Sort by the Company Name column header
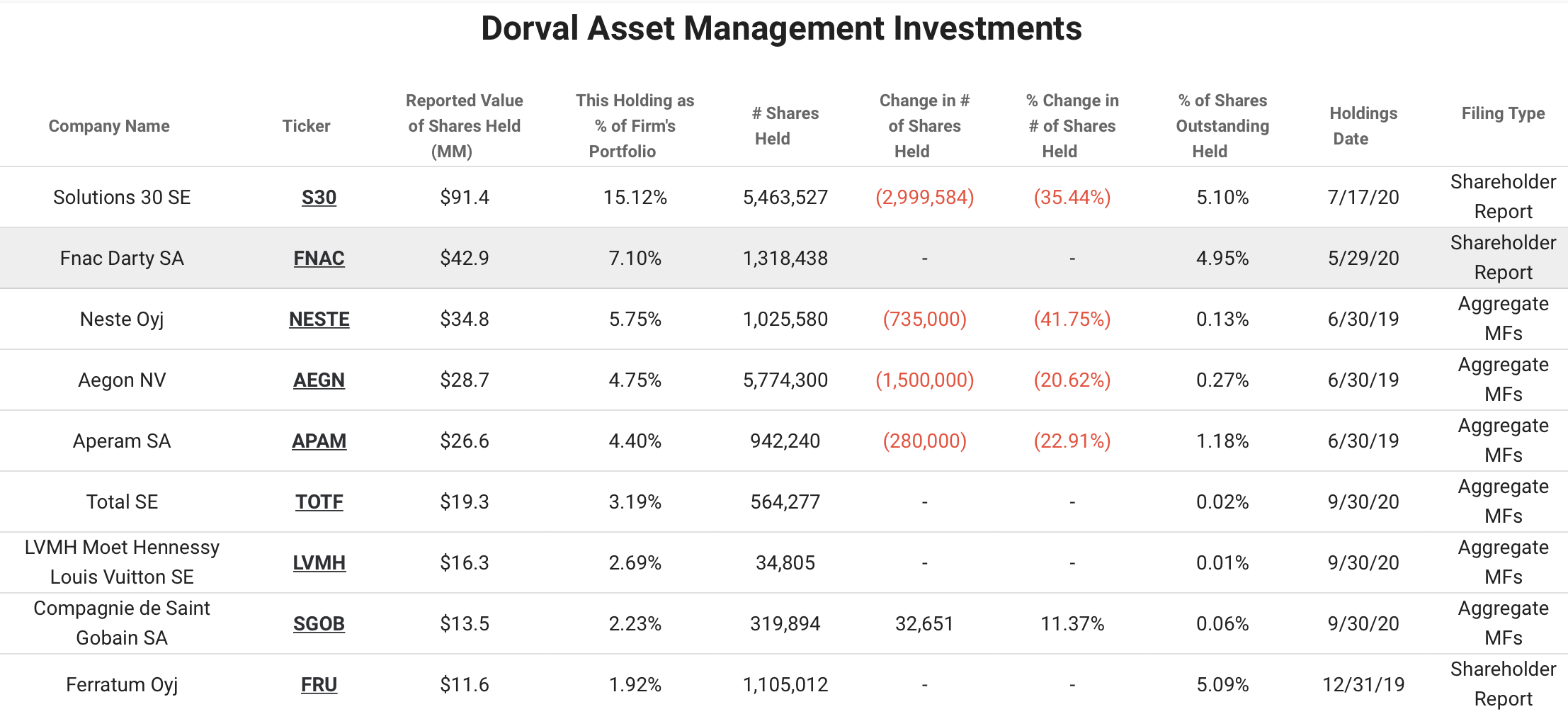 [x=109, y=126]
